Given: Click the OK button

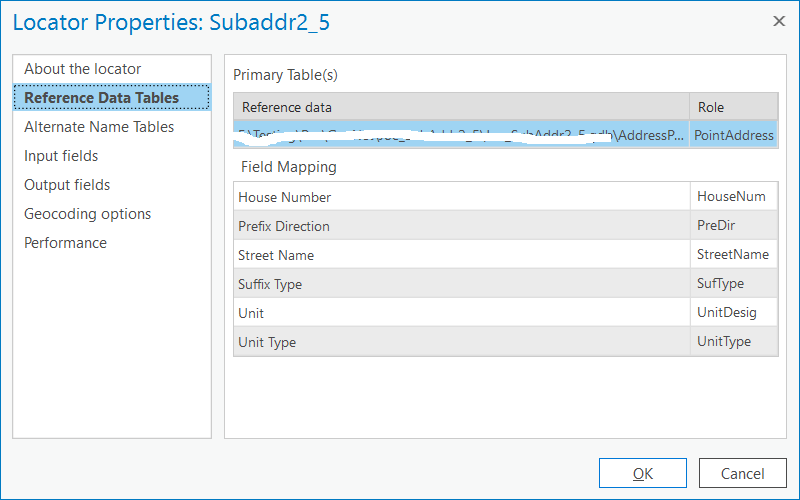Looking at the screenshot, I should (643, 474).
